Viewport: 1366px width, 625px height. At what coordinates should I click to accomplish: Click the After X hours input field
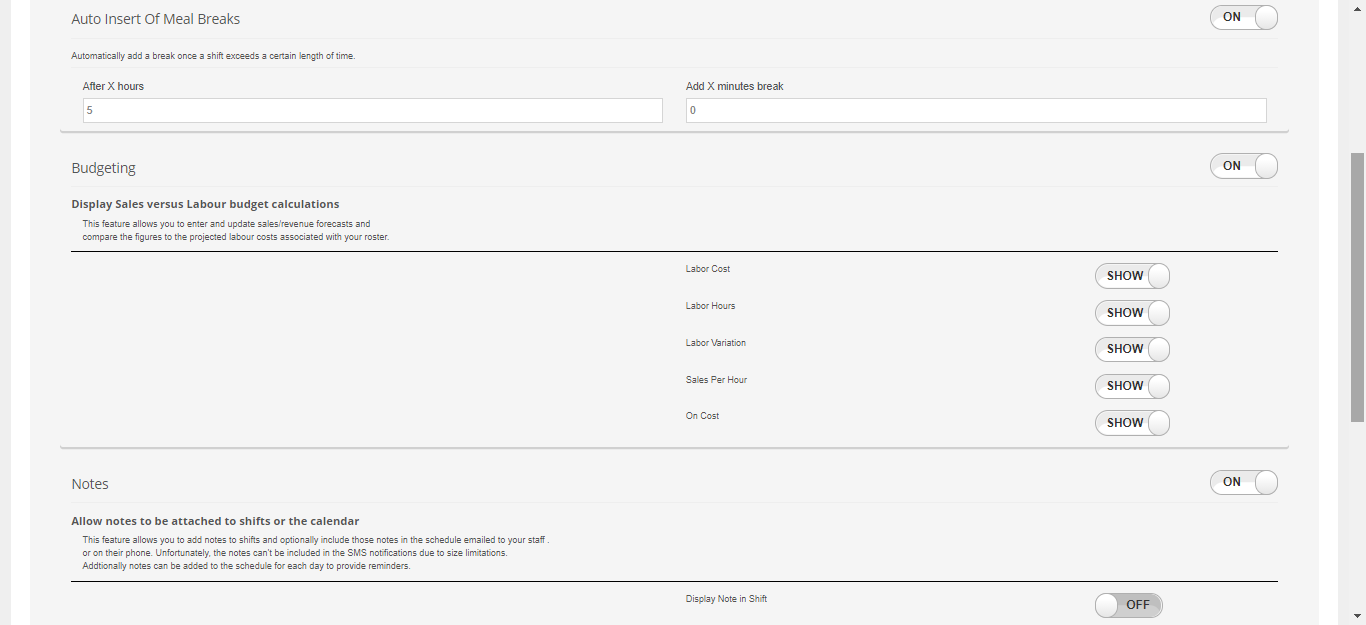click(x=373, y=110)
